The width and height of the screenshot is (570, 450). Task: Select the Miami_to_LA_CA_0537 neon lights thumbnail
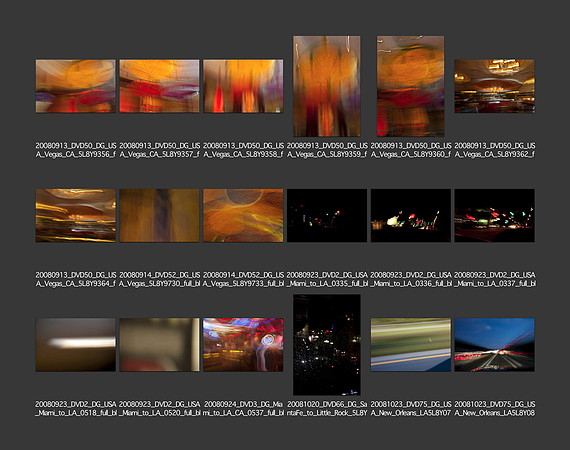click(x=243, y=345)
